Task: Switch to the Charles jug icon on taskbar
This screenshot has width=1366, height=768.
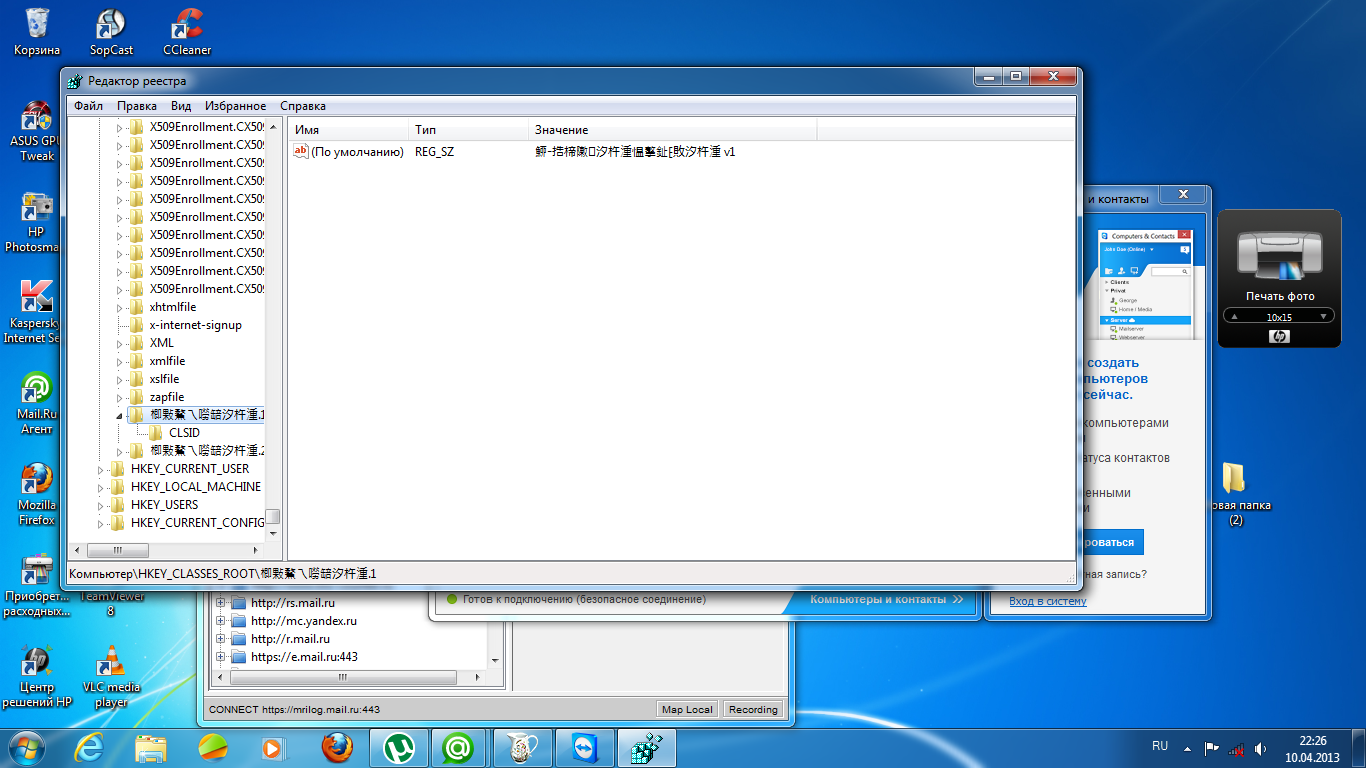Action: click(x=520, y=747)
